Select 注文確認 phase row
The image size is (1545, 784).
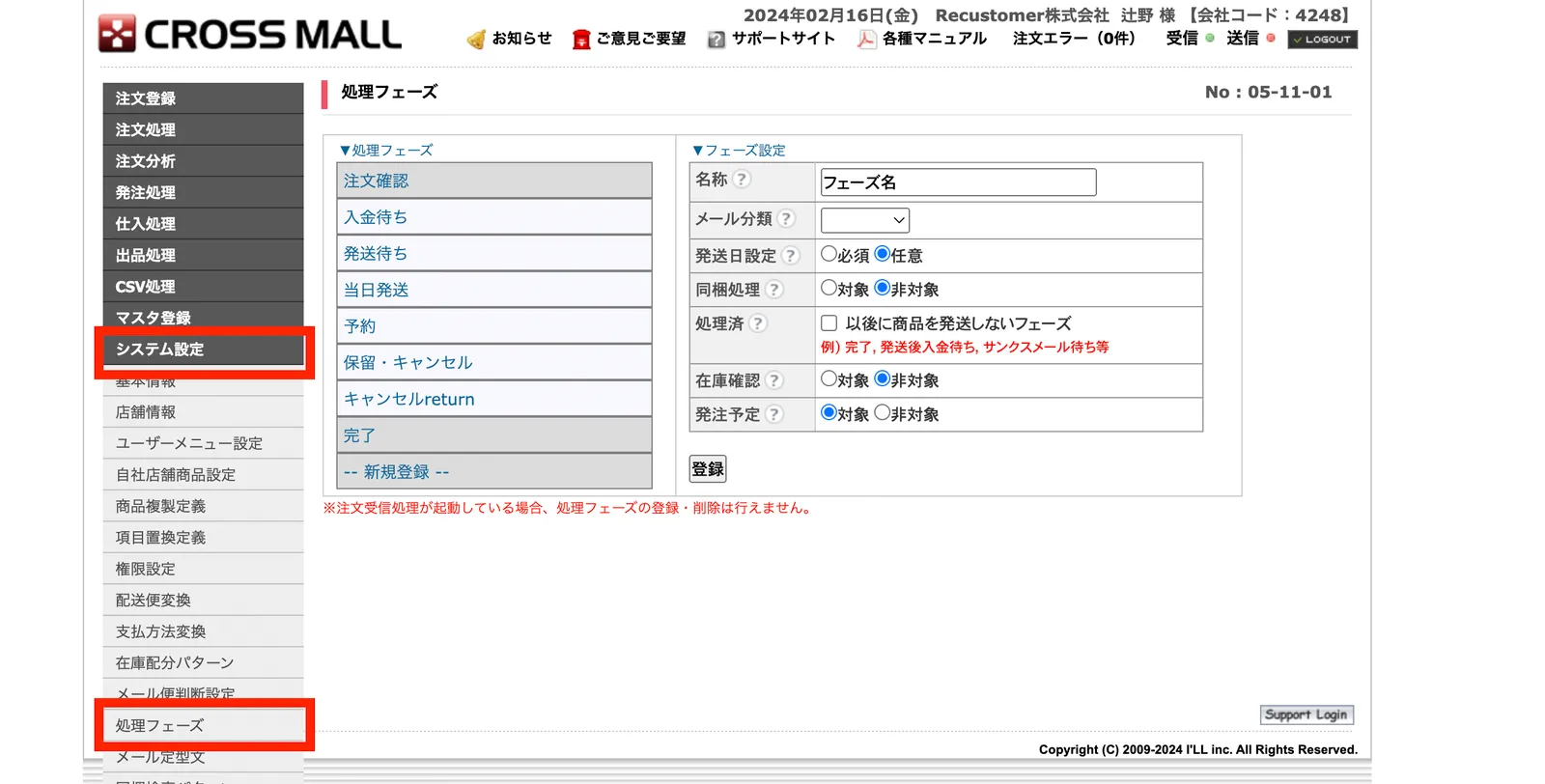[494, 181]
